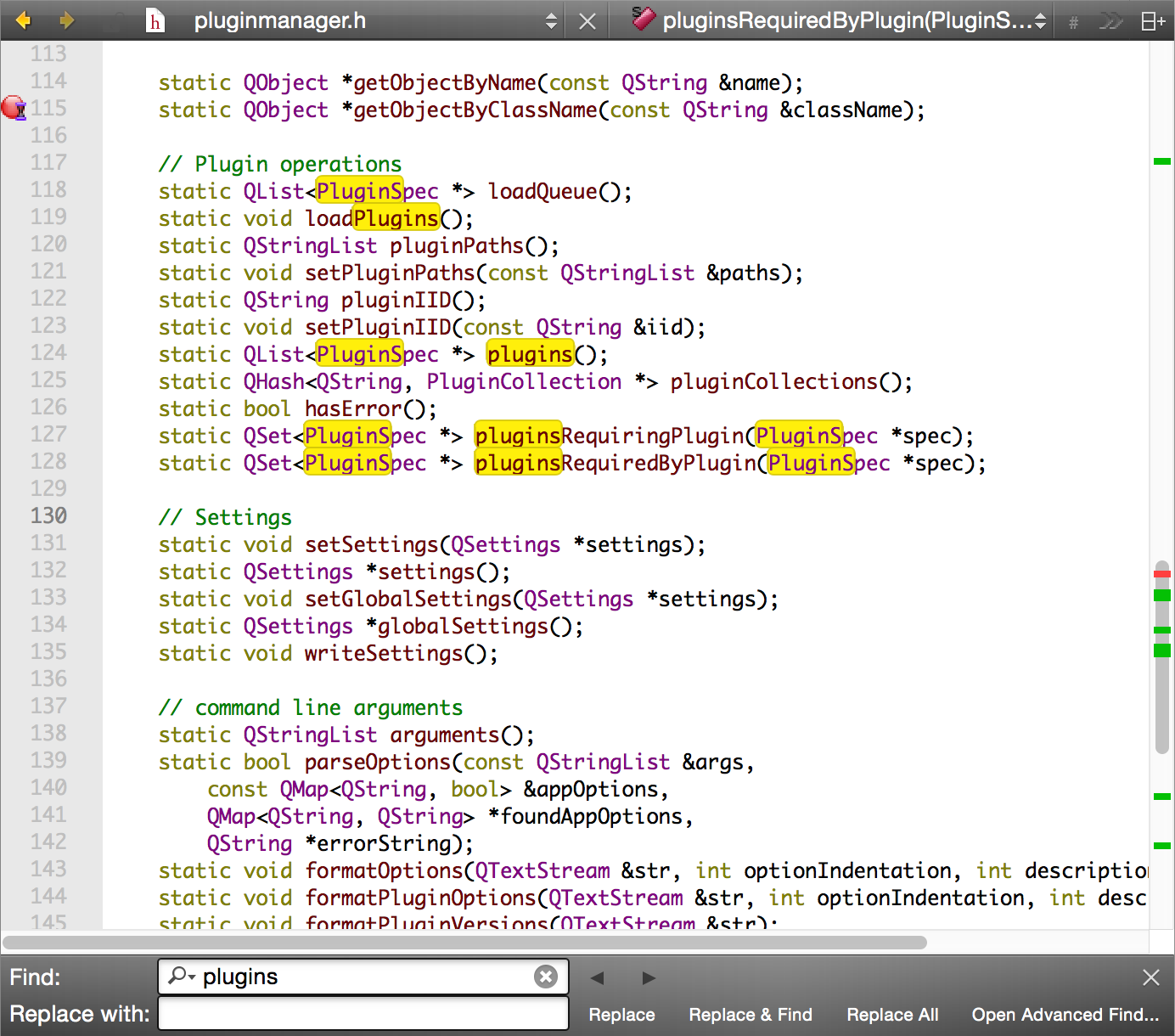Viewport: 1175px width, 1036px height.
Task: Click the split editor icon
Action: pyautogui.click(x=1153, y=21)
